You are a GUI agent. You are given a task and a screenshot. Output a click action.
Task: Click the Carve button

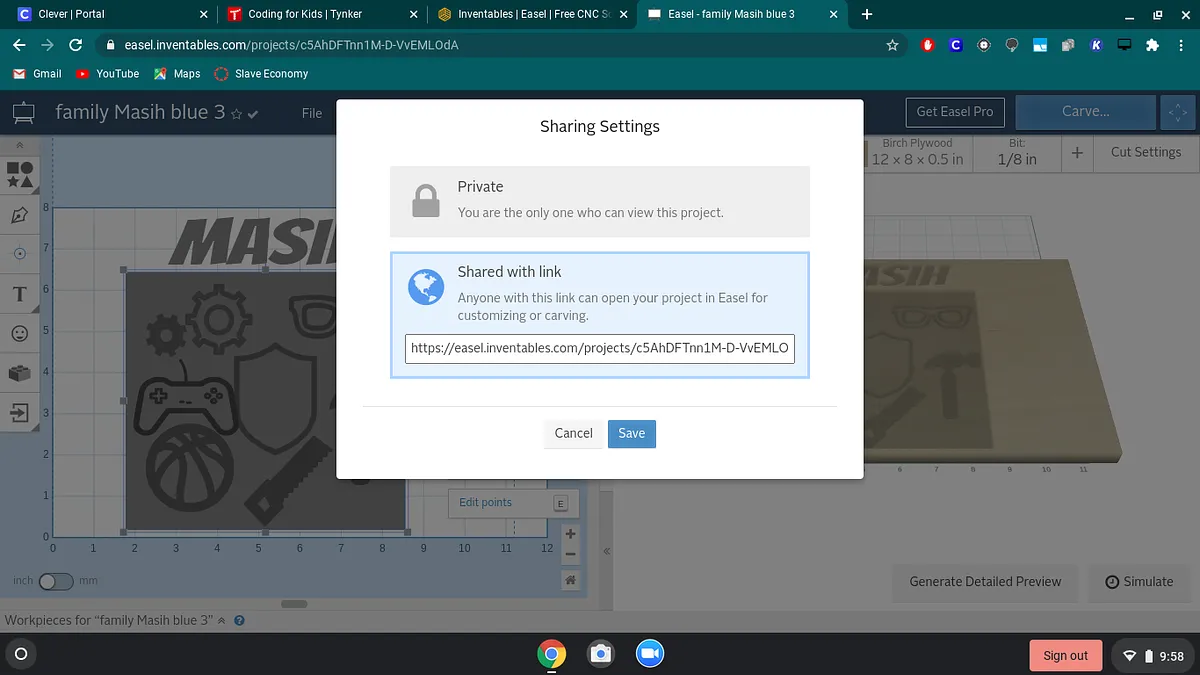[x=1085, y=112]
